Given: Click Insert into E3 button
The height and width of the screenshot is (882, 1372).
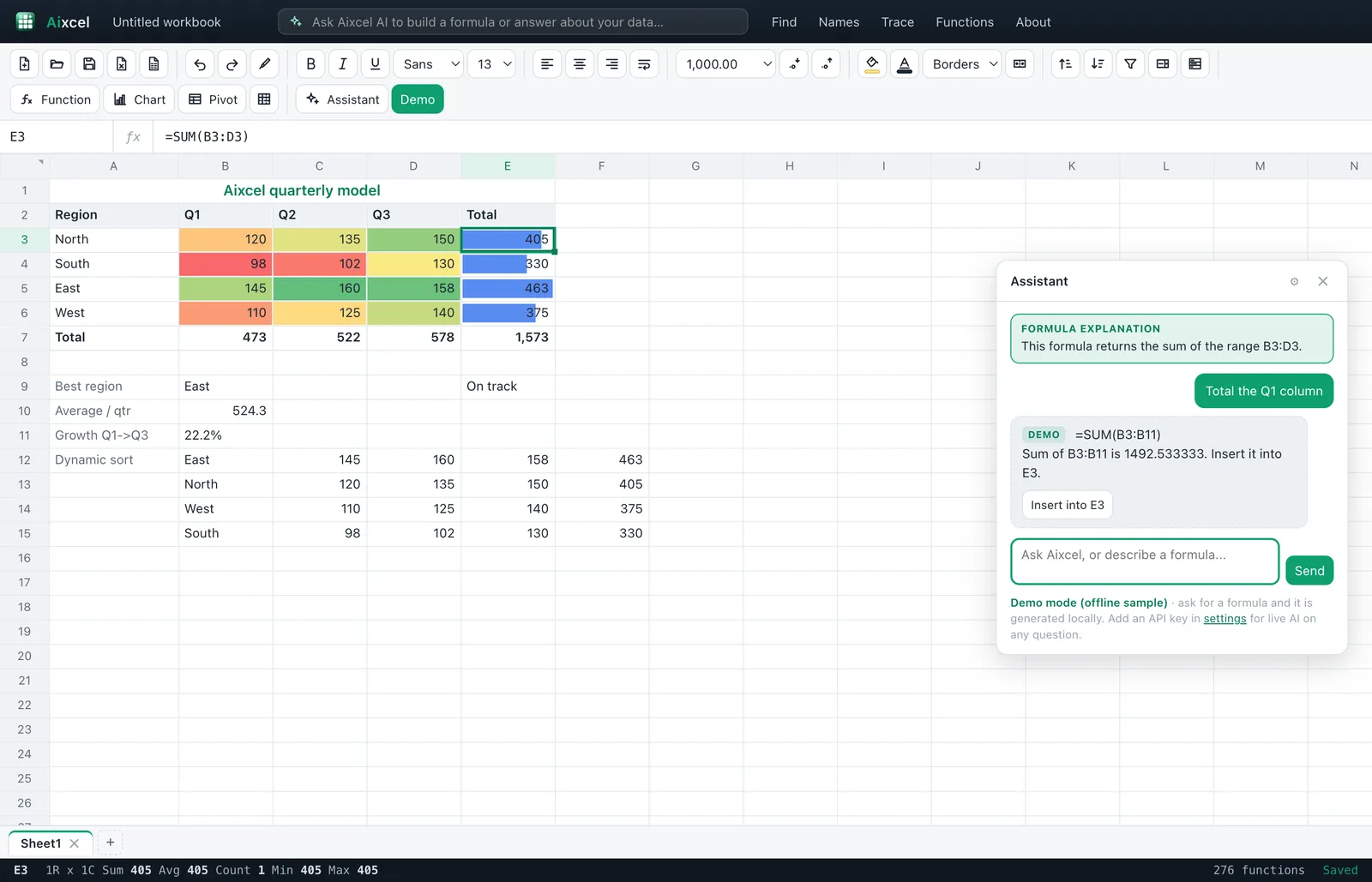Looking at the screenshot, I should (x=1068, y=505).
